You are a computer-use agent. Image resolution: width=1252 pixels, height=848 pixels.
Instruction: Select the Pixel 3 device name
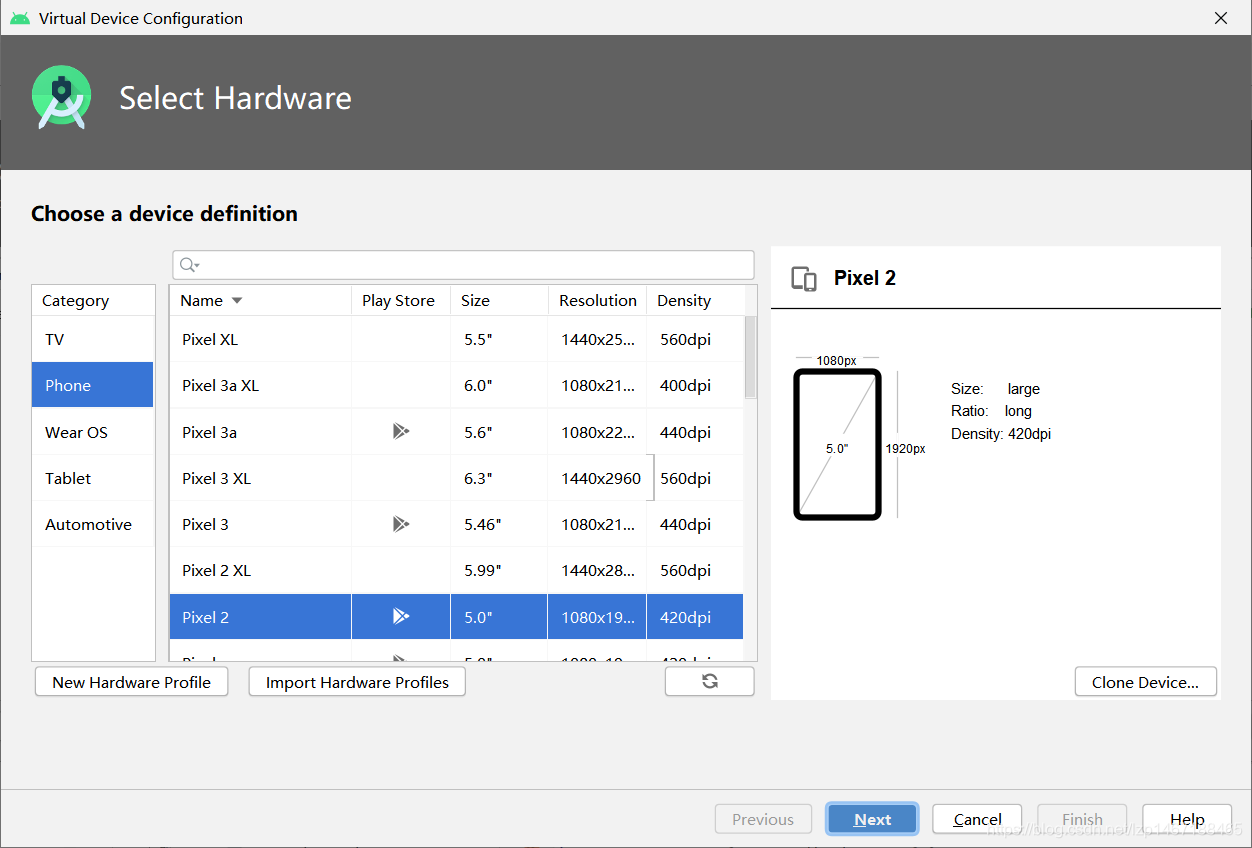pyautogui.click(x=205, y=524)
